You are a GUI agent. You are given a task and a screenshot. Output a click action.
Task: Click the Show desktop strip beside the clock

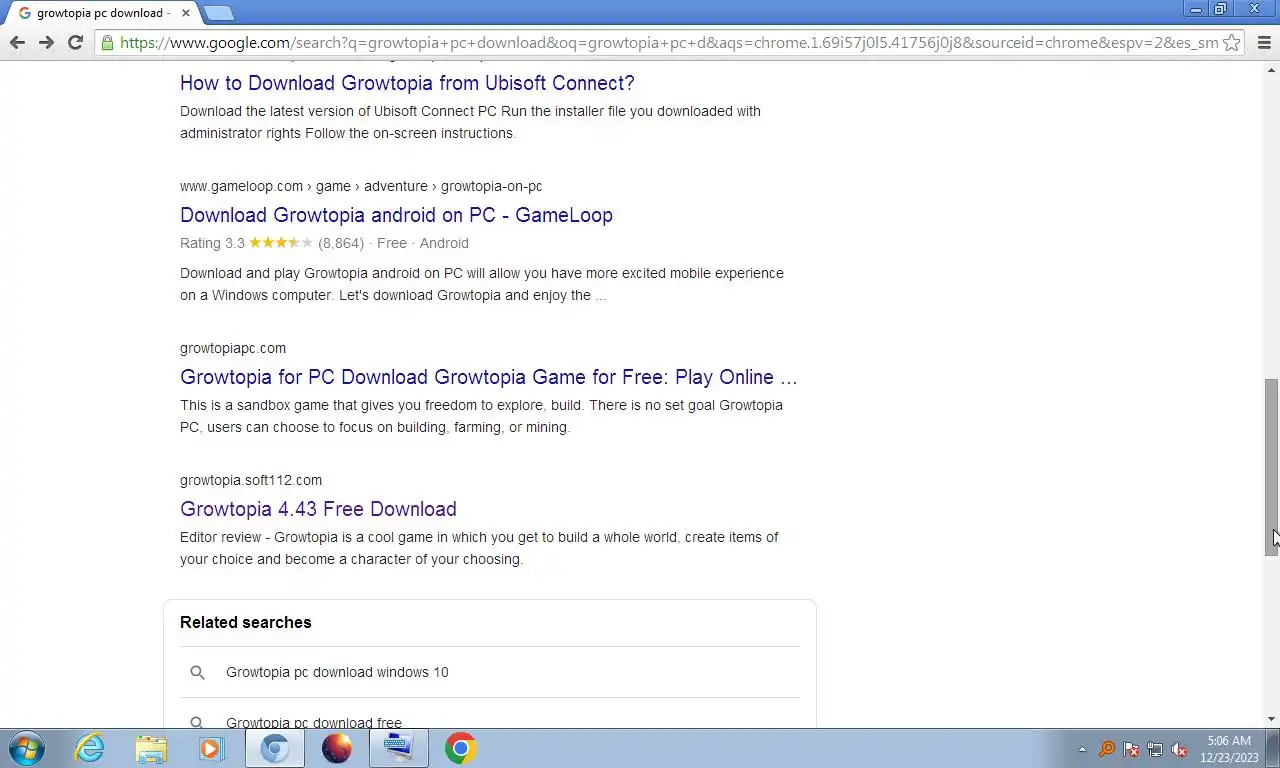[x=1272, y=749]
